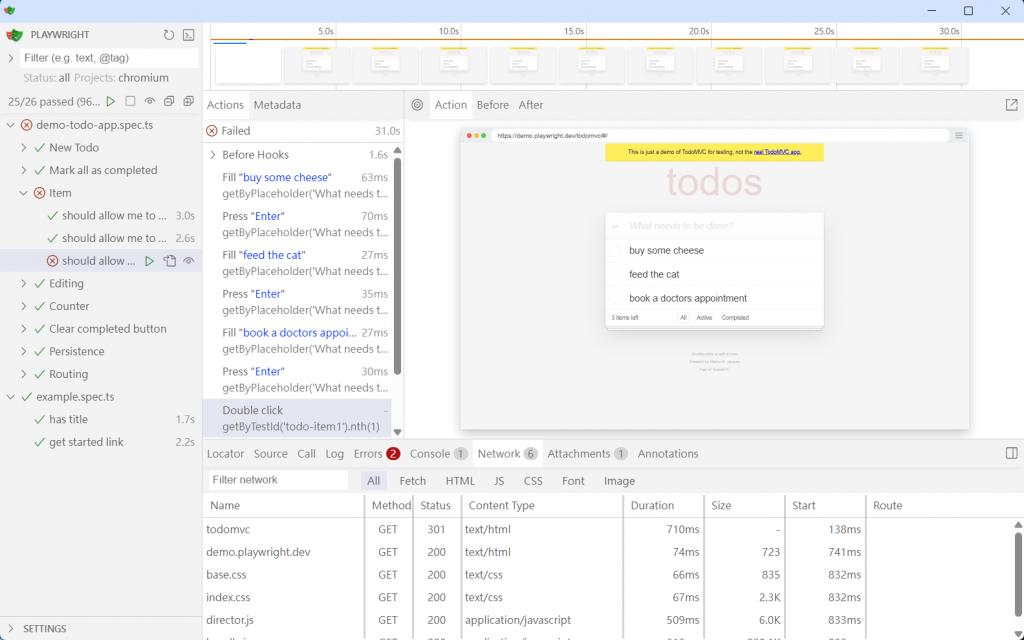The height and width of the screenshot is (640, 1024).
Task: Expand the Routing group
Action: point(24,374)
